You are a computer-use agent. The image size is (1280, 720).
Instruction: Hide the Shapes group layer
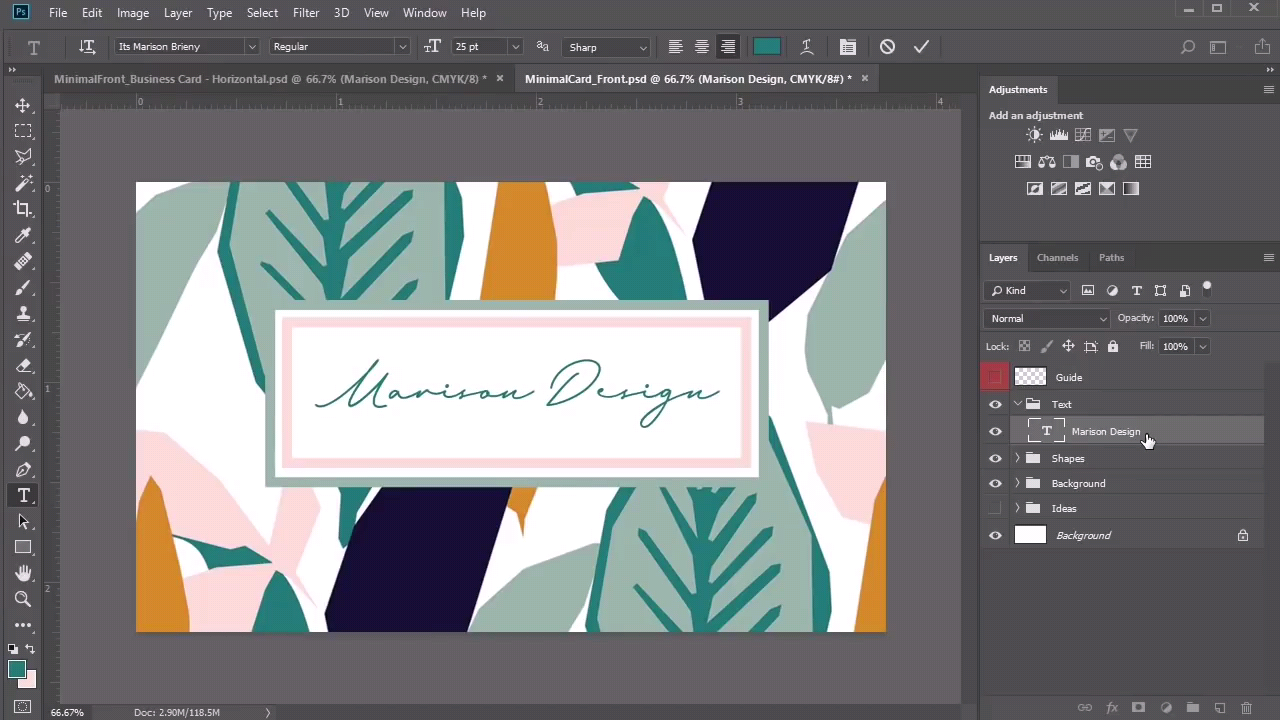coord(995,458)
